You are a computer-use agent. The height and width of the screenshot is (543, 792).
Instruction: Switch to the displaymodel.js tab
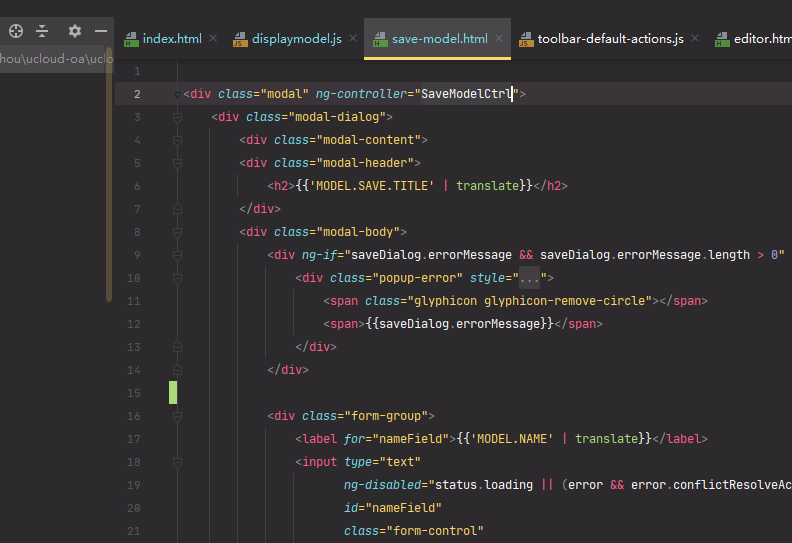click(296, 38)
